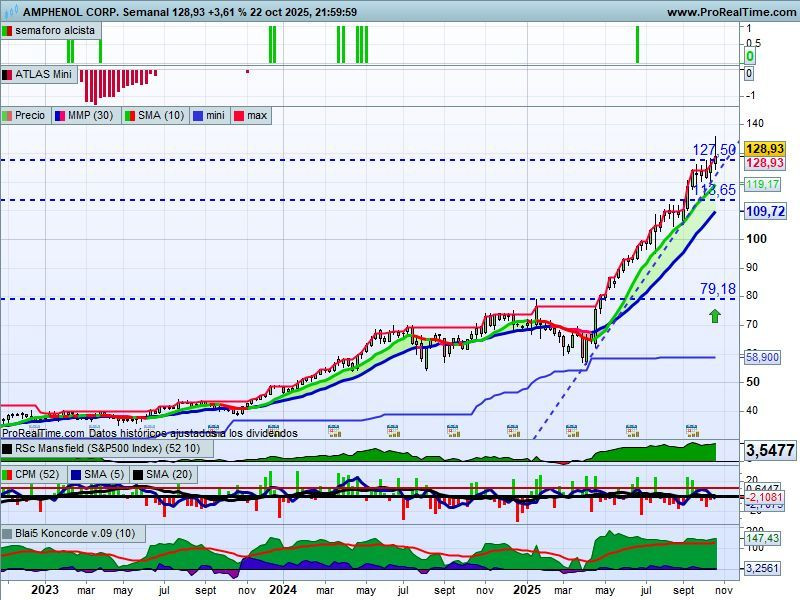Screen dimensions: 800x600
Task: Open the dividend calendar icon for June 2025
Action: pos(632,431)
